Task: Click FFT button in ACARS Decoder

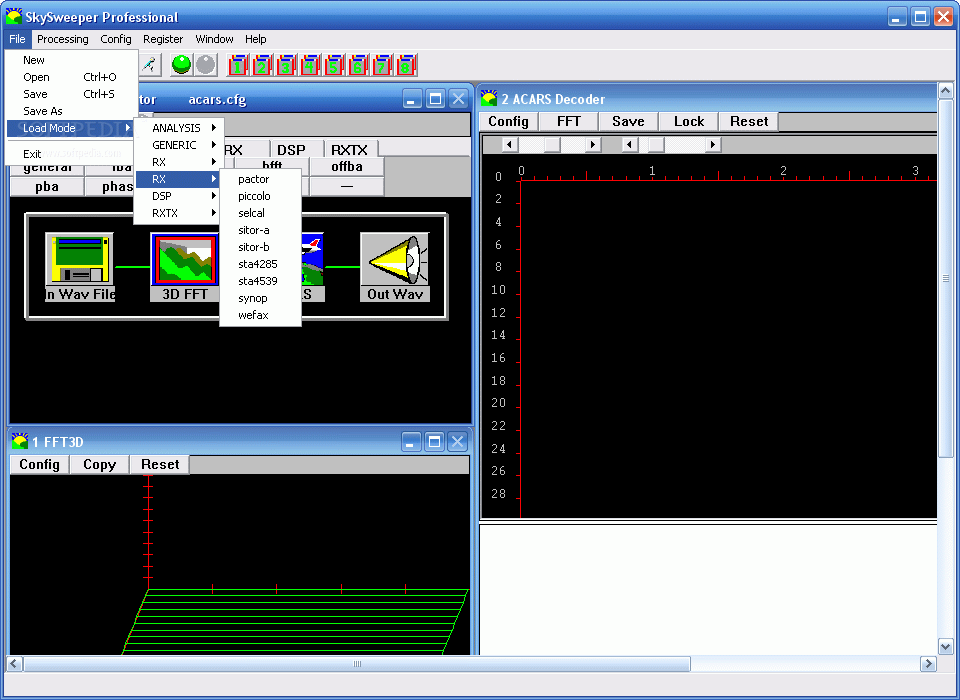Action: [569, 121]
